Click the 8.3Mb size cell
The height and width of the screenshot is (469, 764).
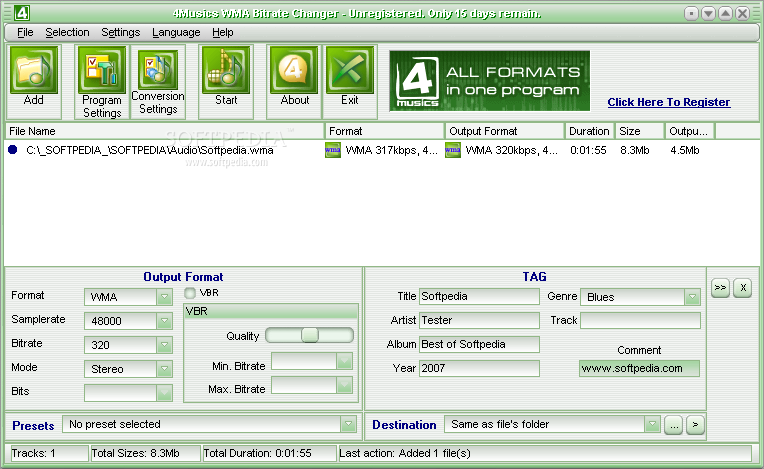click(634, 150)
